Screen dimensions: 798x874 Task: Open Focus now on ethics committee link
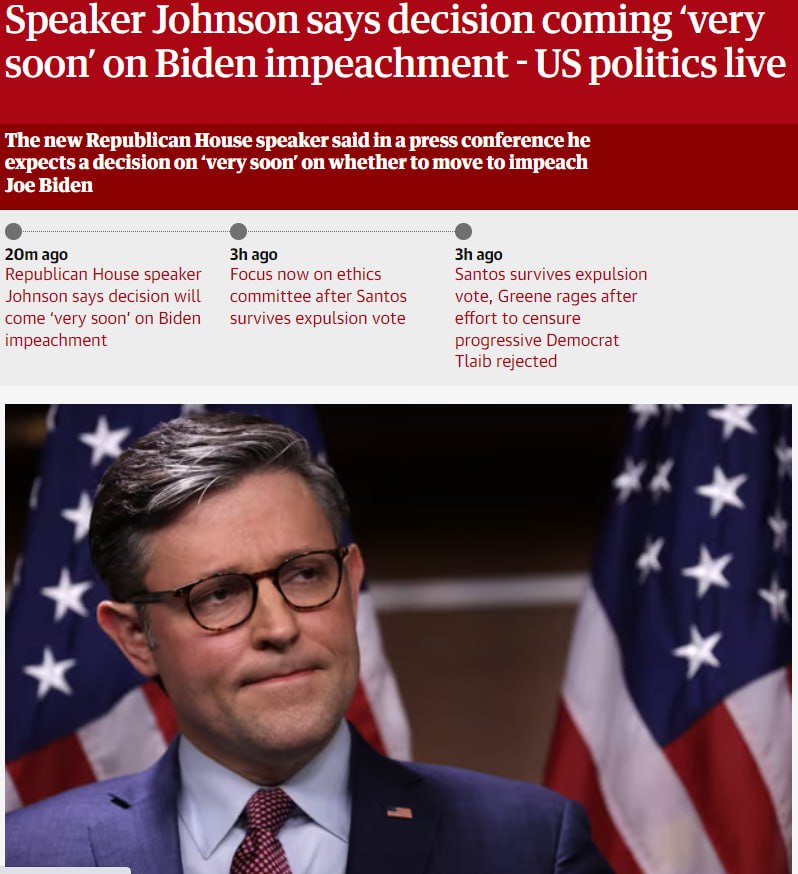tap(318, 296)
